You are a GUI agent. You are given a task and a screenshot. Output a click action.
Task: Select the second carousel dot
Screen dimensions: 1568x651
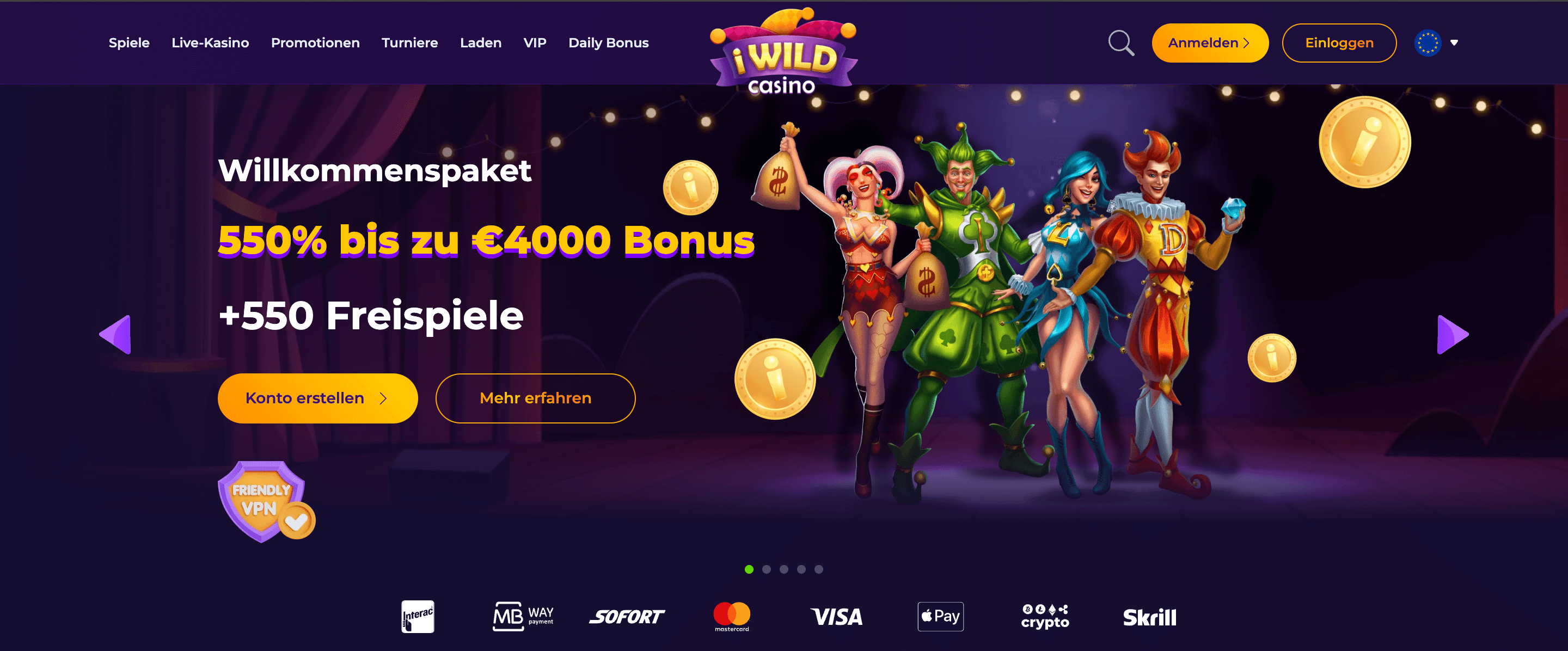(x=767, y=569)
